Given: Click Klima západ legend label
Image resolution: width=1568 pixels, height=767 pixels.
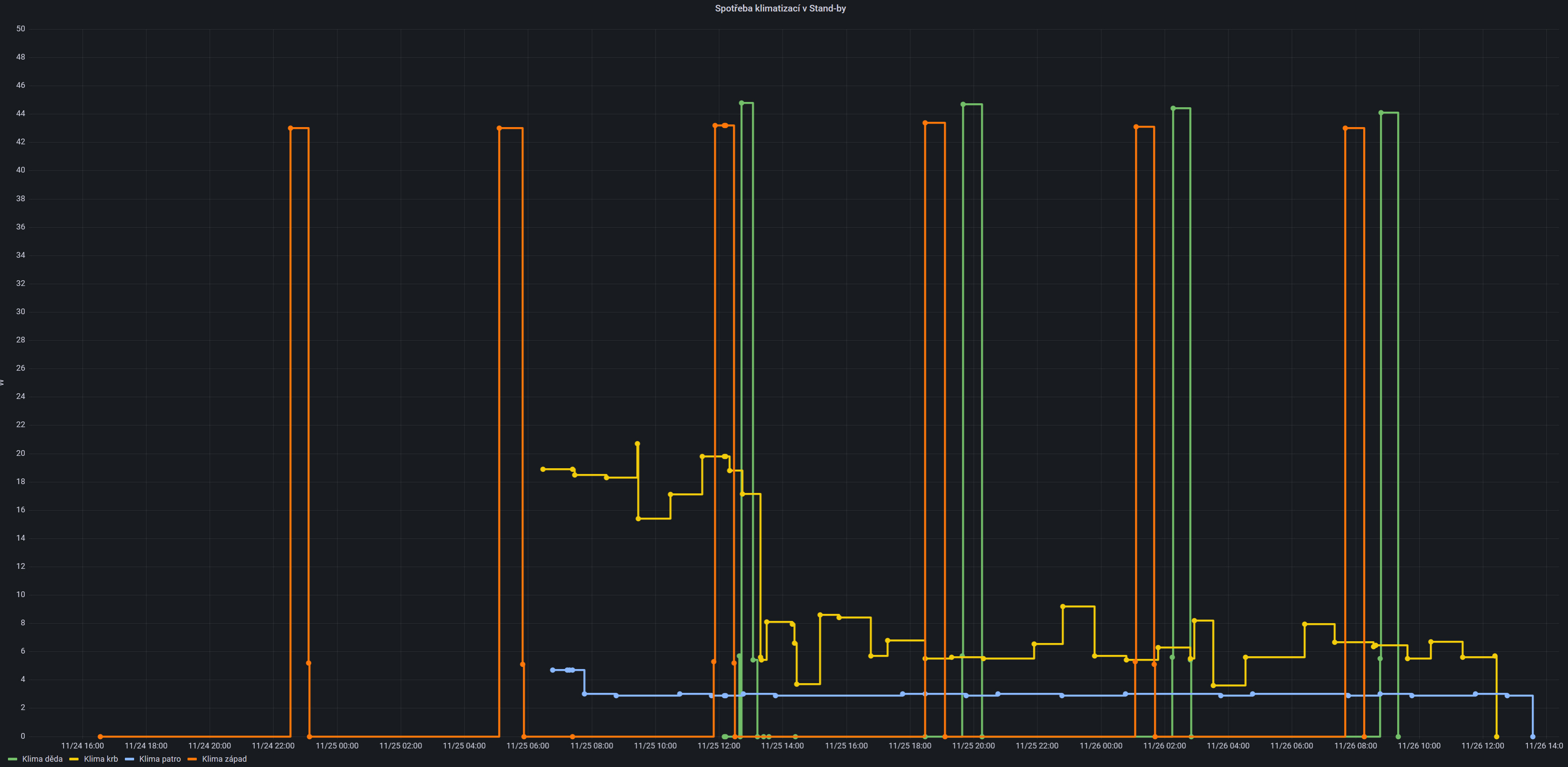Looking at the screenshot, I should tap(224, 759).
